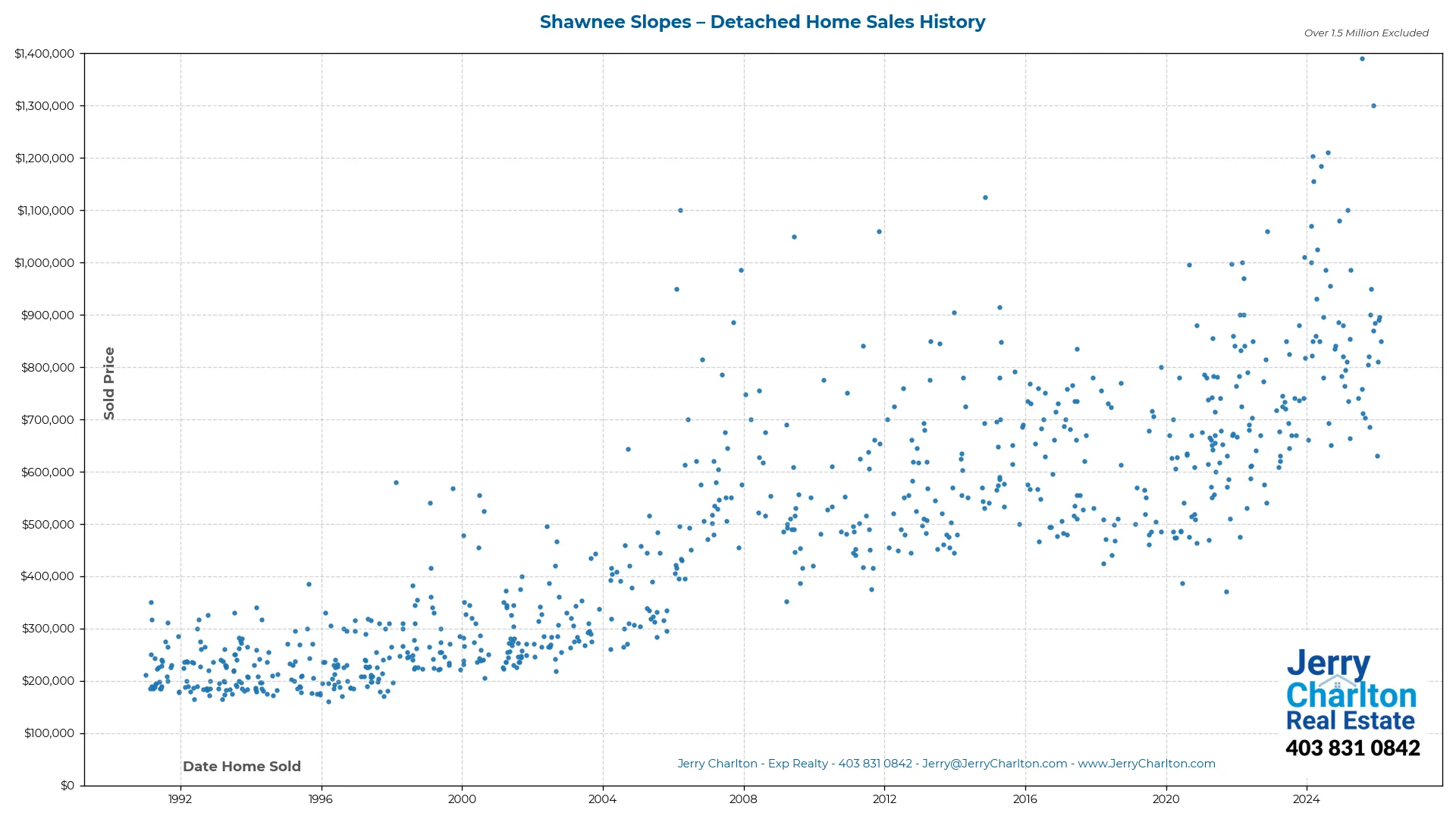Click the chart title 'Shawnee Slopes – Detached Home Sales History'
Viewport: 1456px width, 819px height.
pyautogui.click(x=762, y=22)
